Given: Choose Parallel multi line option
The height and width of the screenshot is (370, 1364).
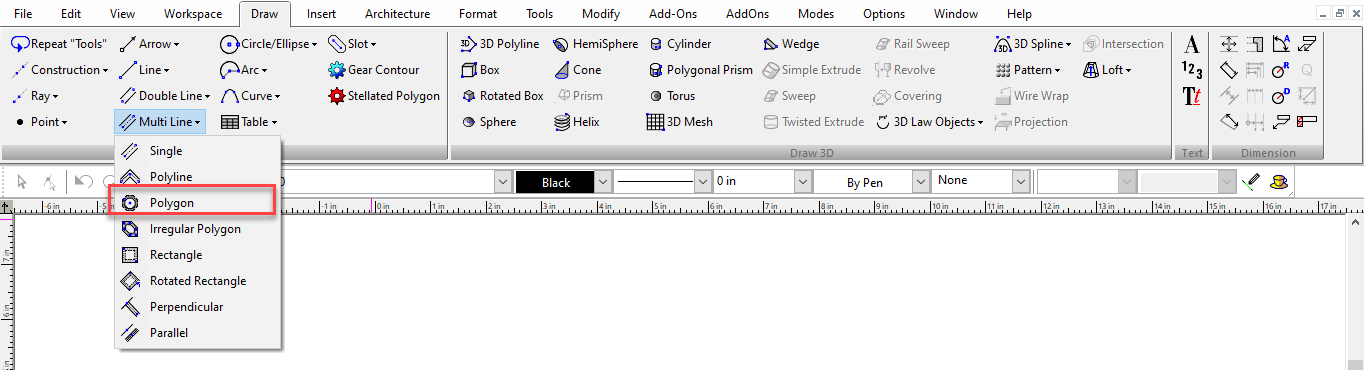Looking at the screenshot, I should click(x=198, y=333).
